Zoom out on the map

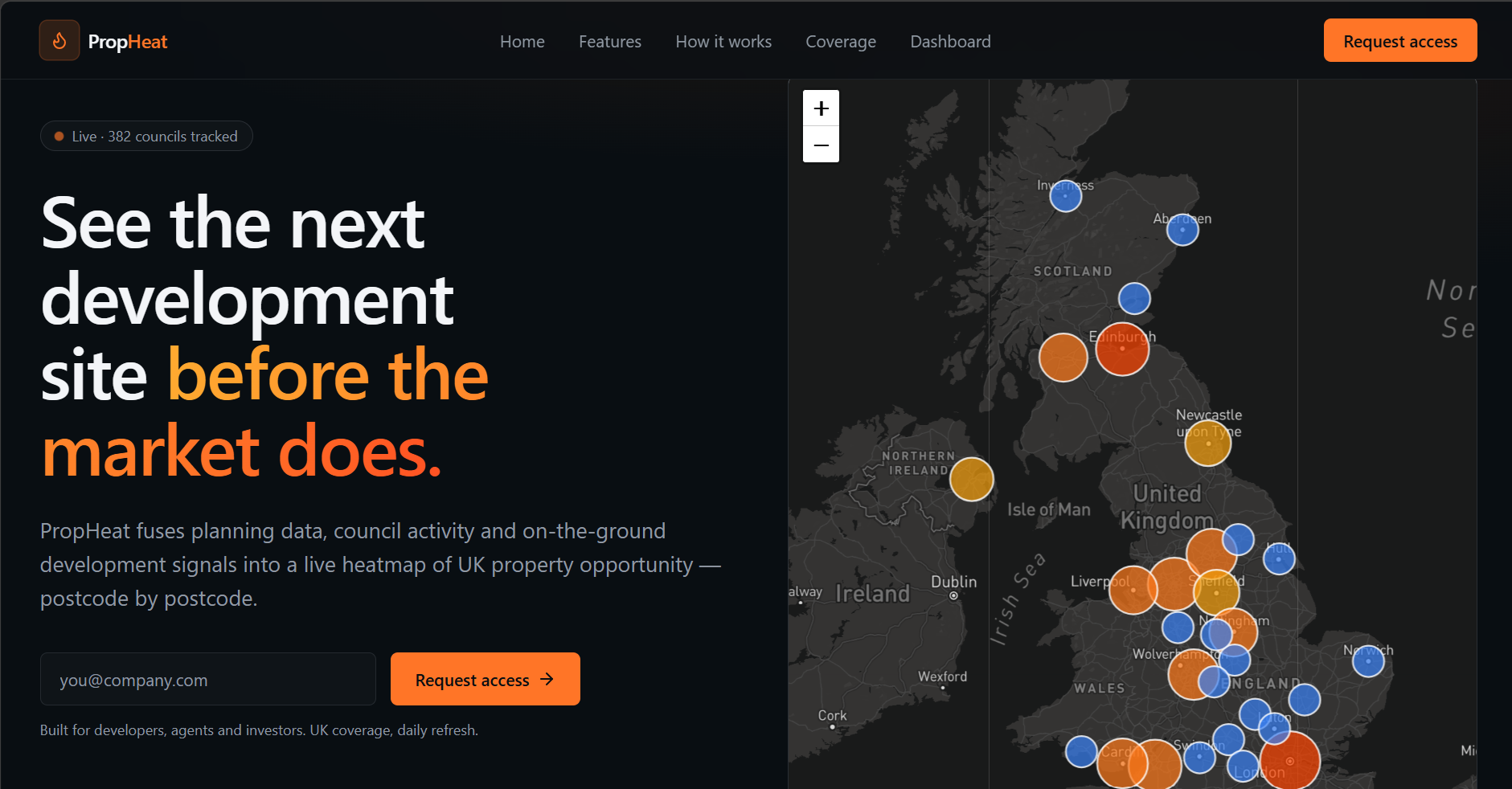pos(821,145)
